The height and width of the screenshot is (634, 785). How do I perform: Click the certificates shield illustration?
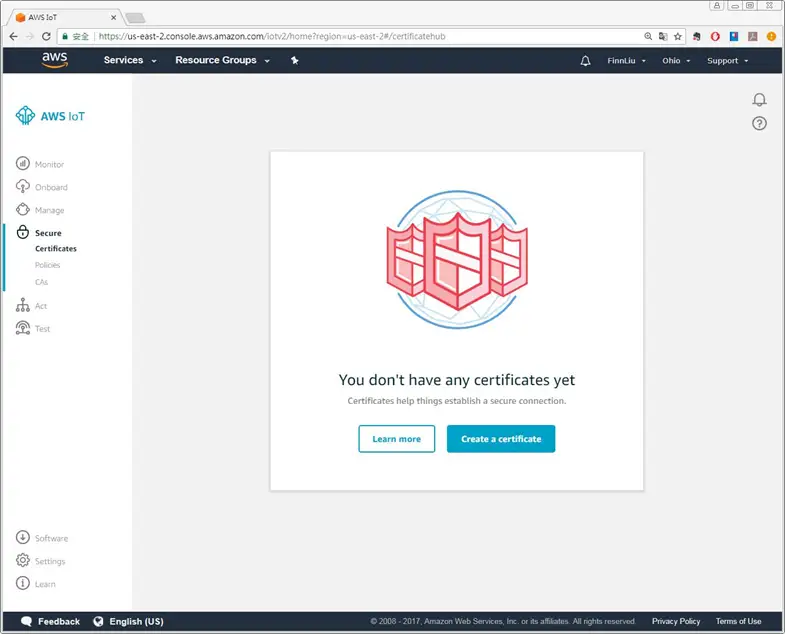457,259
